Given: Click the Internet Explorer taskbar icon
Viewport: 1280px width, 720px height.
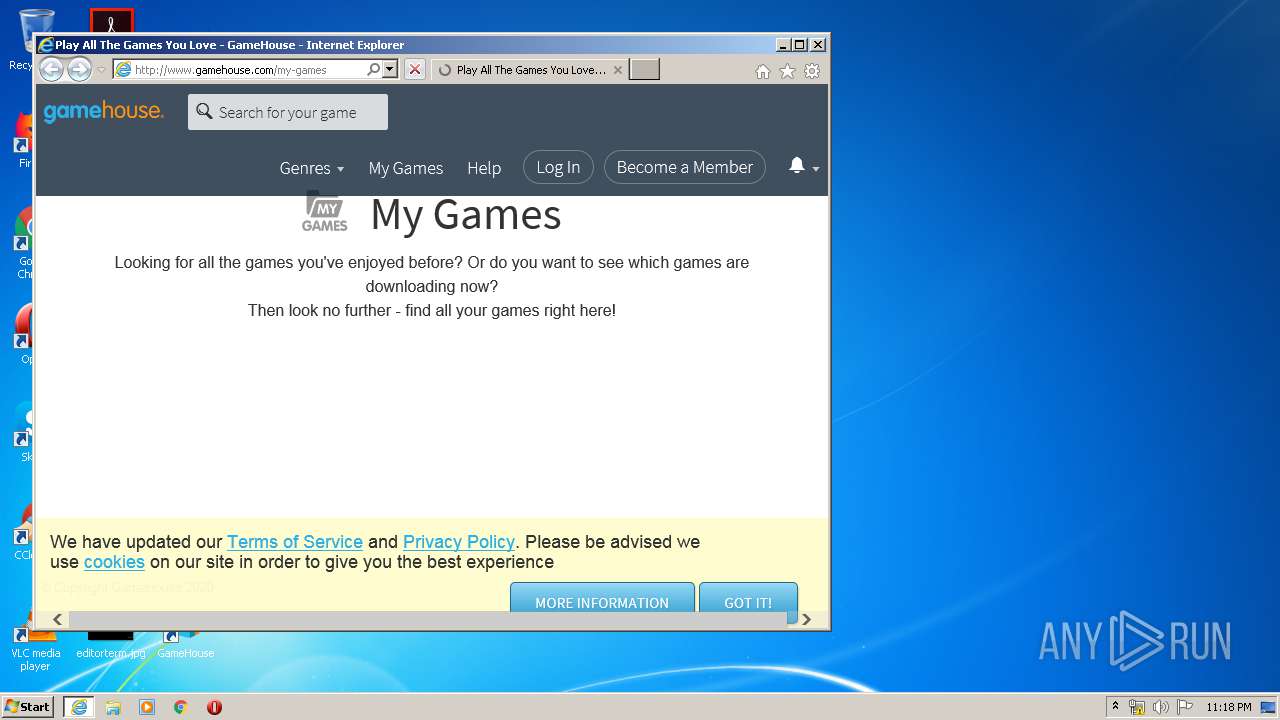Looking at the screenshot, I should tap(79, 706).
